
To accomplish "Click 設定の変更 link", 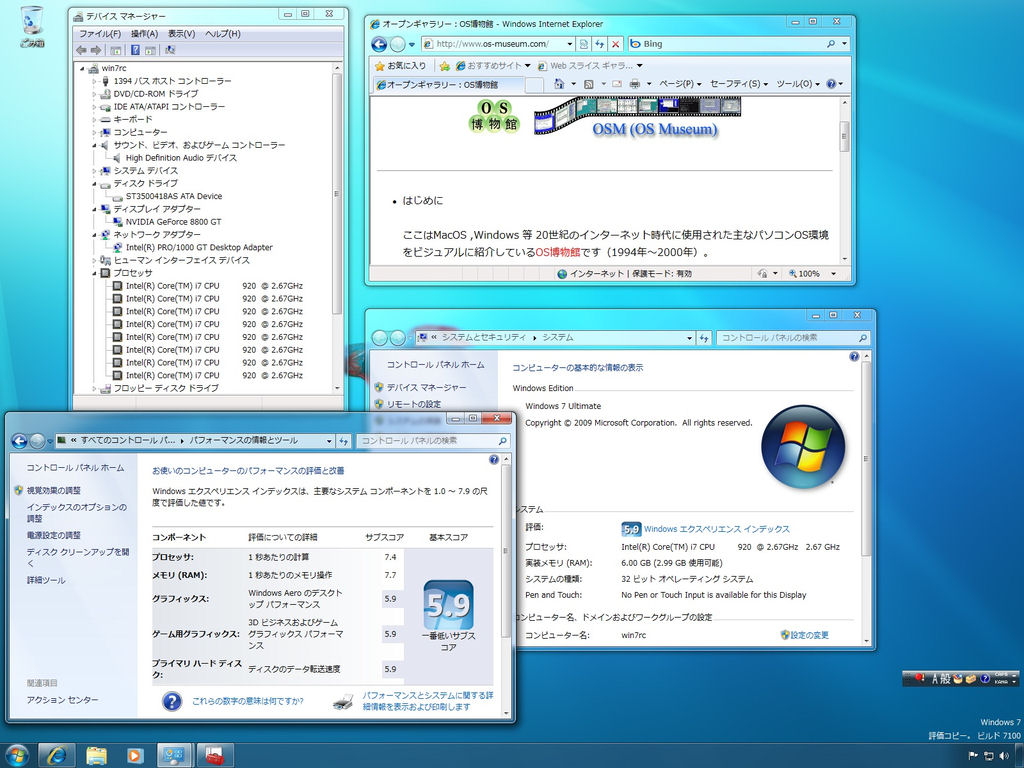I will (x=809, y=635).
